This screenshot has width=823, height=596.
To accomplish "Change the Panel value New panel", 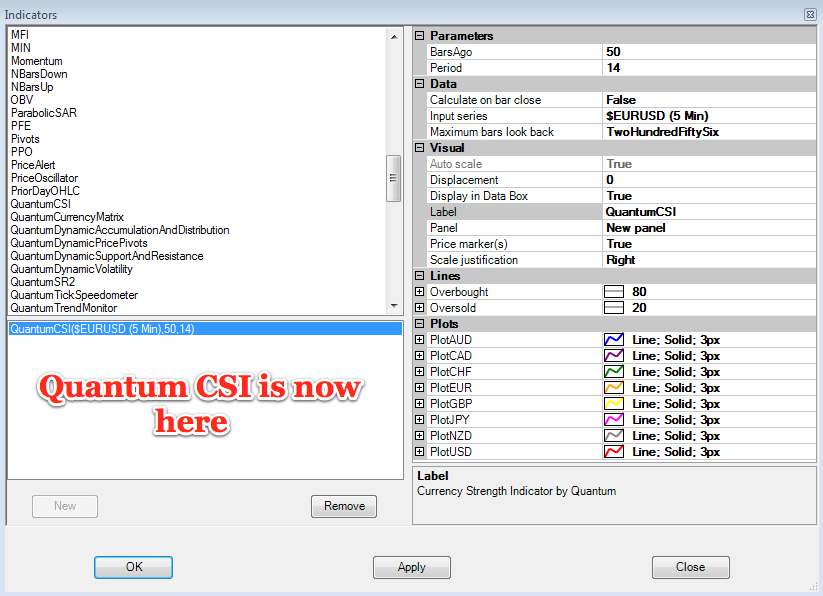I will [709, 228].
